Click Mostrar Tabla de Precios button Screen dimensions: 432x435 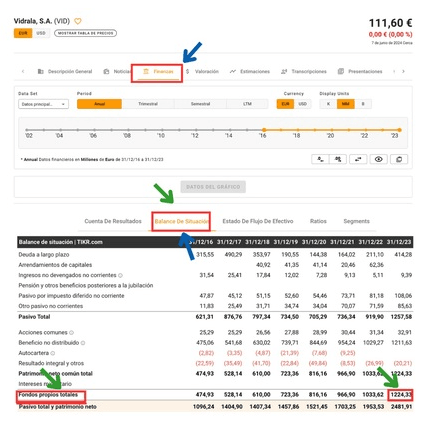pyautogui.click(x=86, y=33)
